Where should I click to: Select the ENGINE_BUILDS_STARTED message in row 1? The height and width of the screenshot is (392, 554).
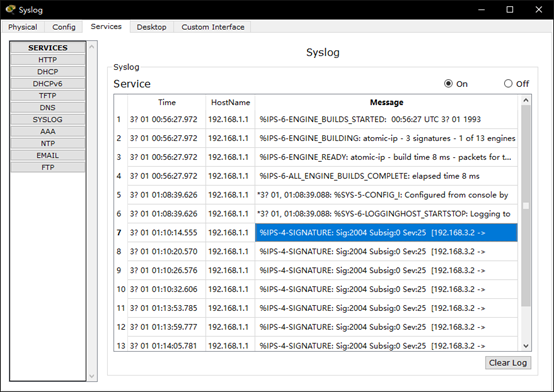tap(386, 119)
